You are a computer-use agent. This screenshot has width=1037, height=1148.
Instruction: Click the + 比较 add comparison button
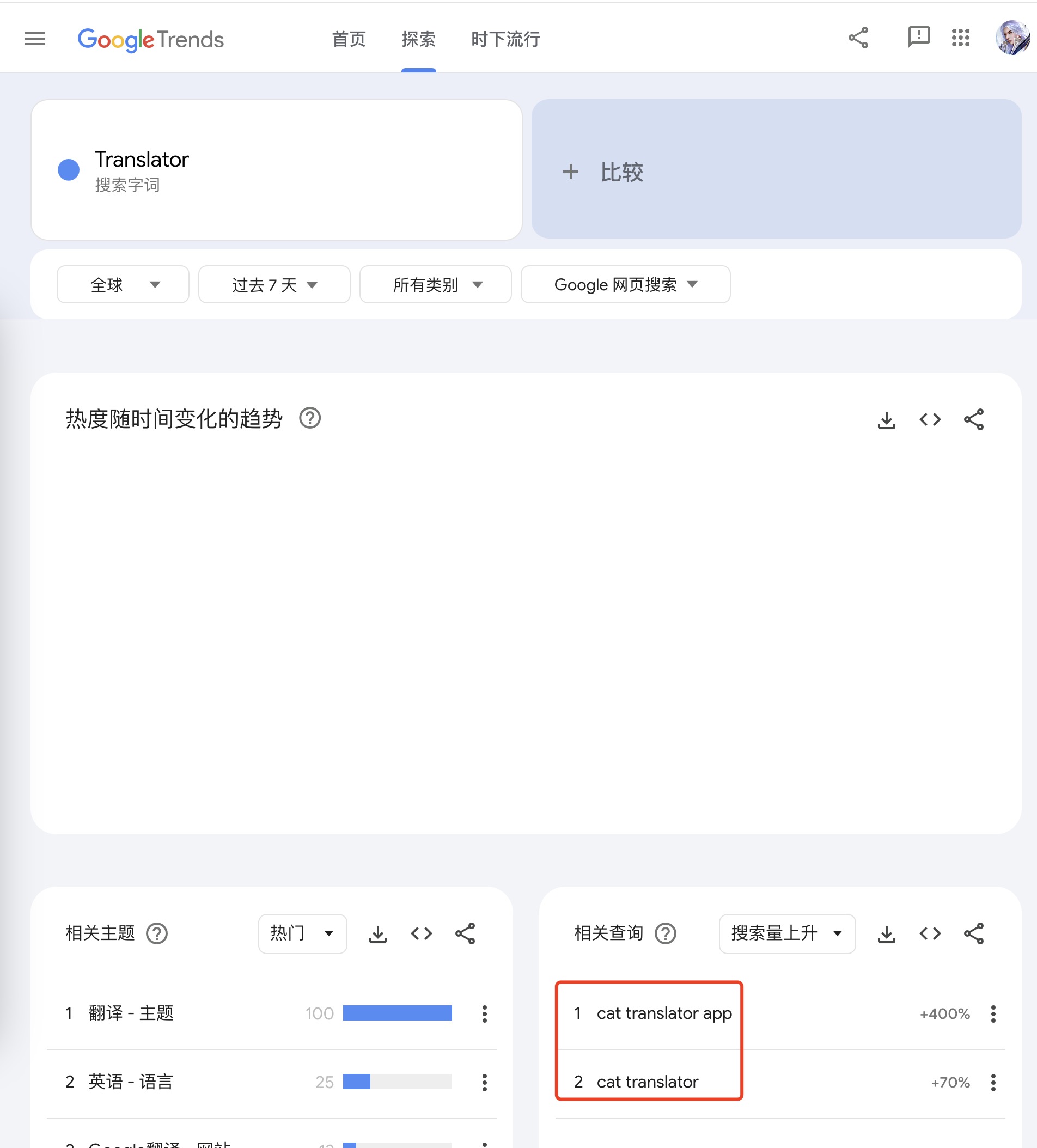click(776, 169)
